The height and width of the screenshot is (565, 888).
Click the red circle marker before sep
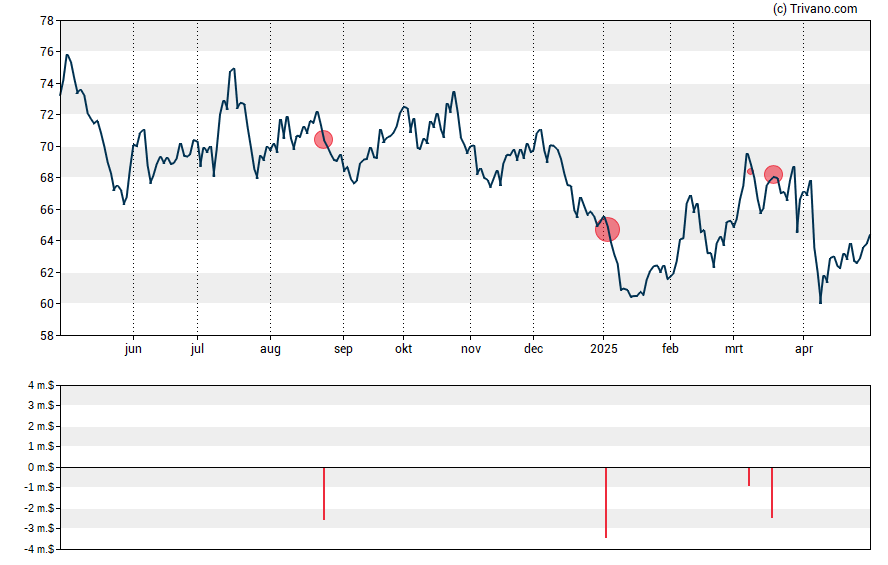click(323, 139)
